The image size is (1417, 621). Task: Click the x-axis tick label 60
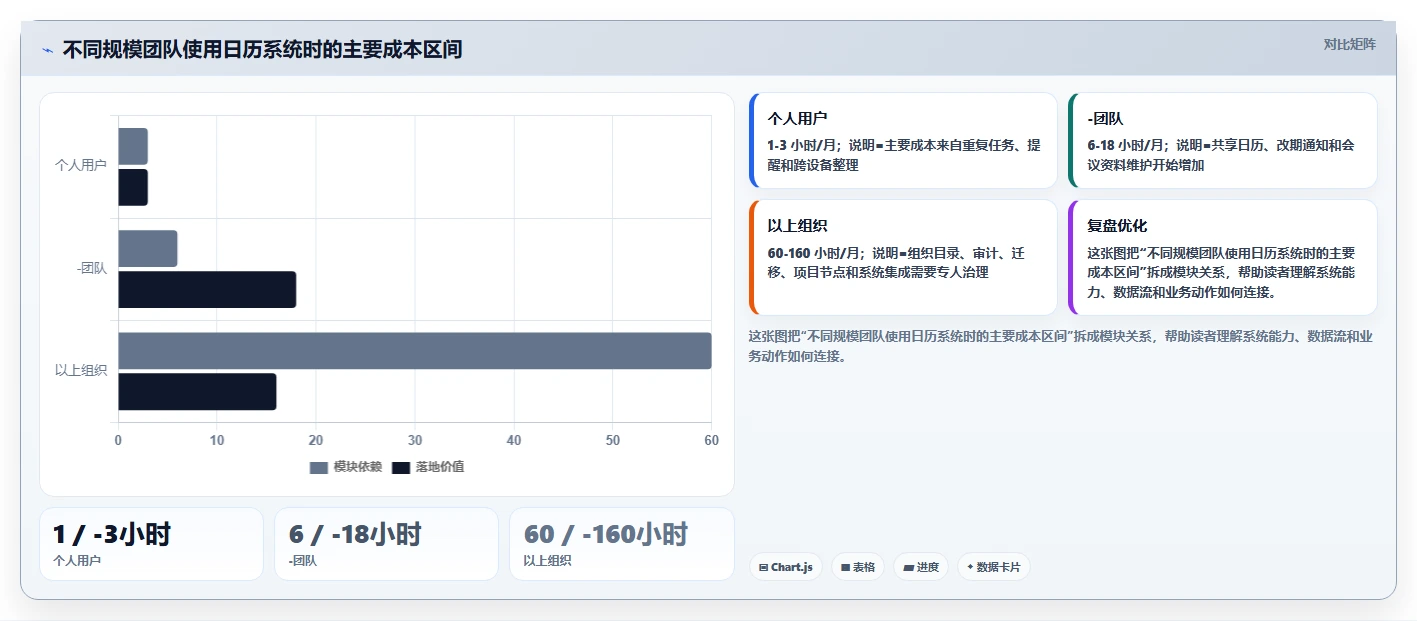click(711, 440)
